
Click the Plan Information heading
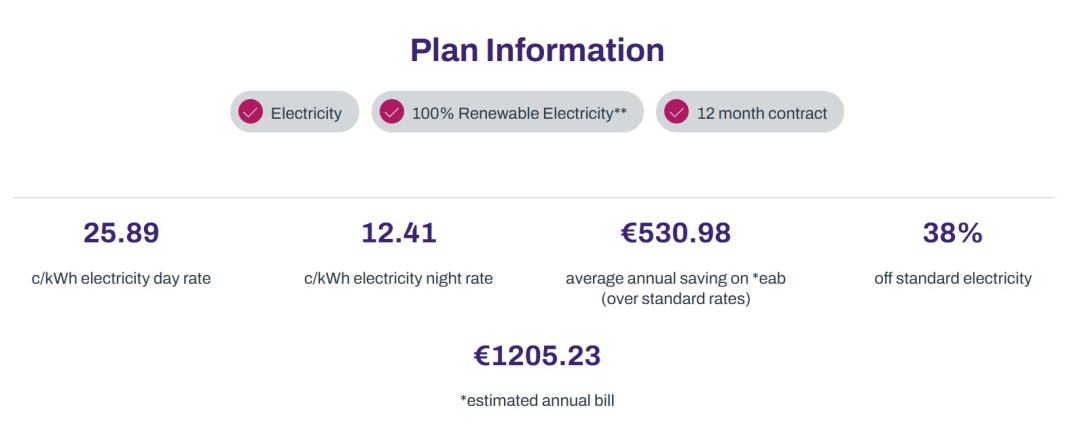click(537, 50)
